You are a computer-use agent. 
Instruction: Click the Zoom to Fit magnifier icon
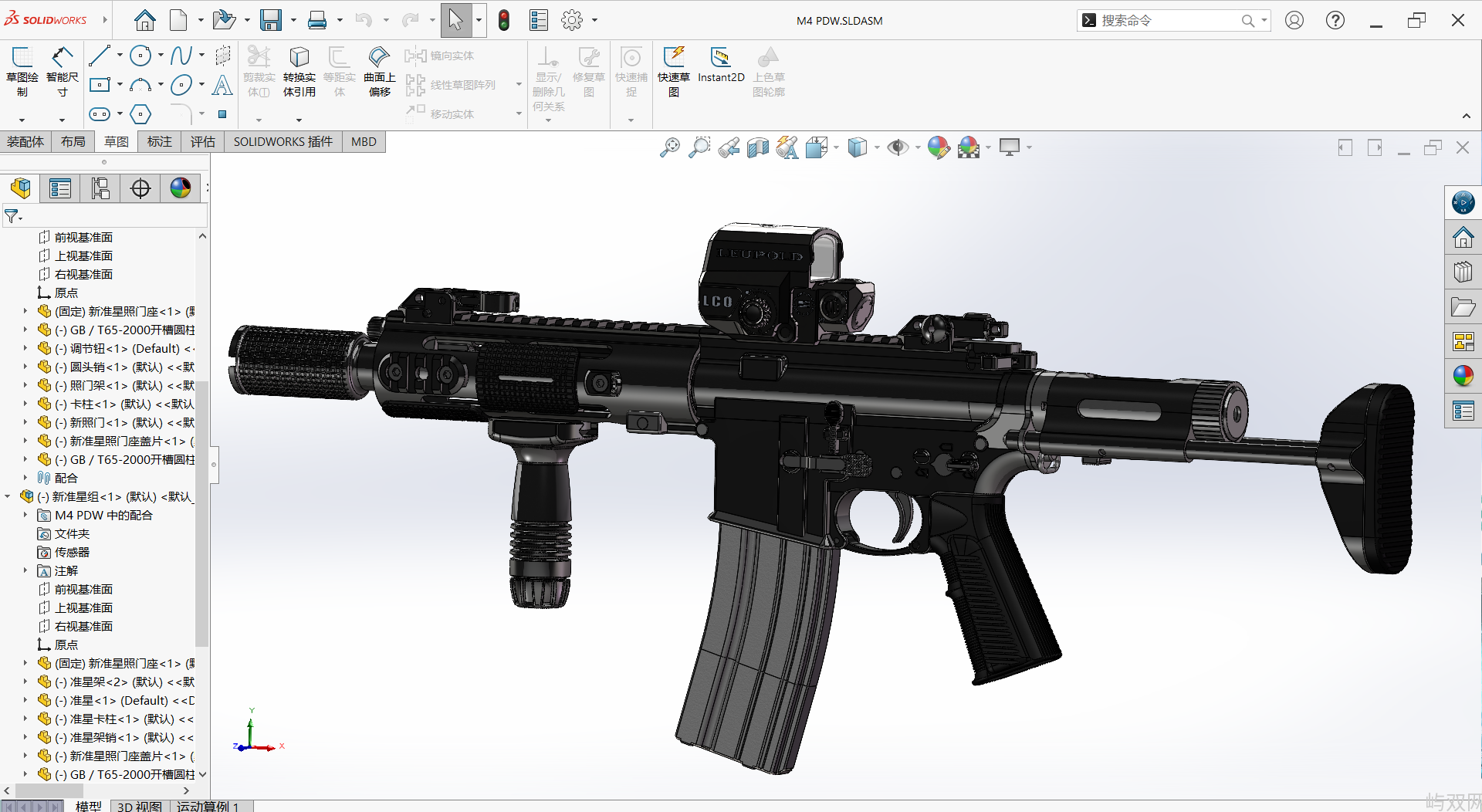point(669,147)
